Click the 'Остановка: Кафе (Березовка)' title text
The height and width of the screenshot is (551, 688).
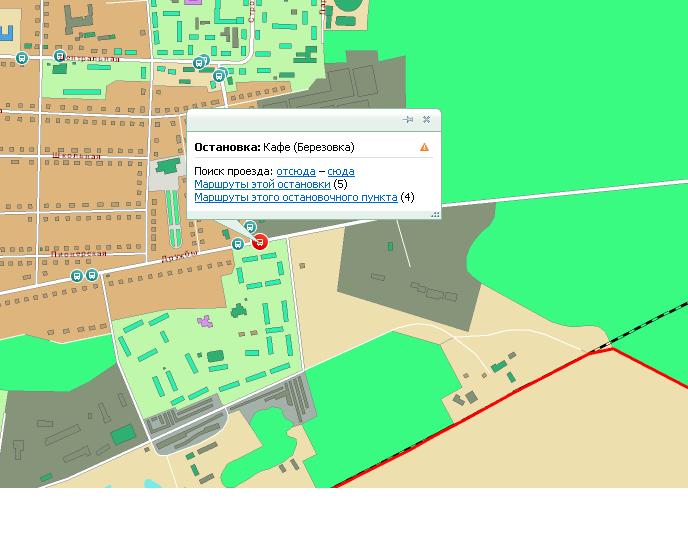274,147
